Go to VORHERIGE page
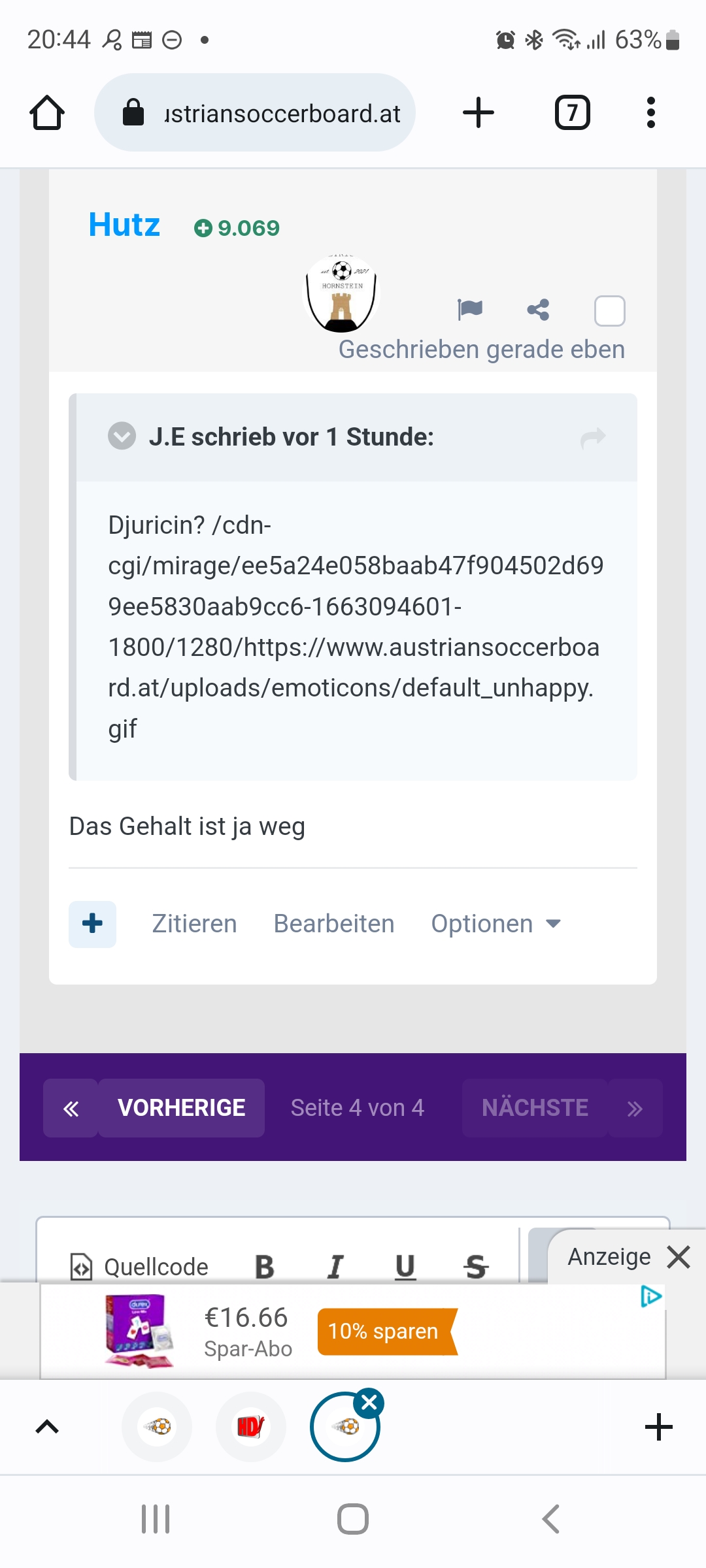This screenshot has height=1568, width=706. pos(181,1108)
